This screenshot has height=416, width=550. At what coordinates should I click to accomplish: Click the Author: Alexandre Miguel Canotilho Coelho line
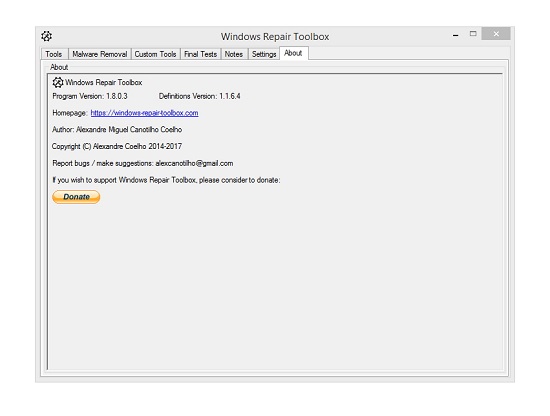(x=117, y=130)
